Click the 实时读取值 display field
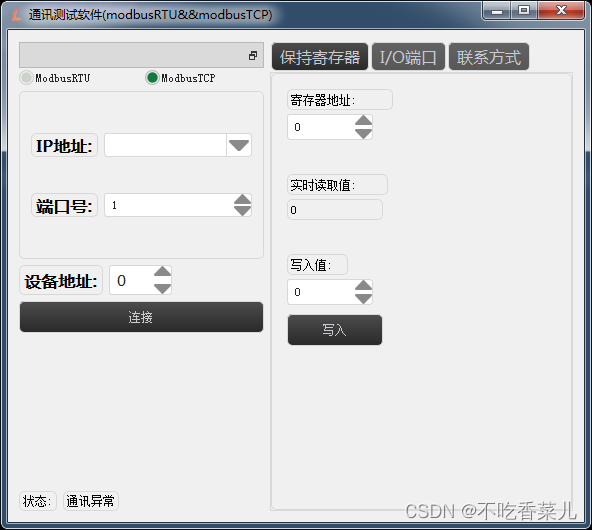This screenshot has width=592, height=530. 335,210
